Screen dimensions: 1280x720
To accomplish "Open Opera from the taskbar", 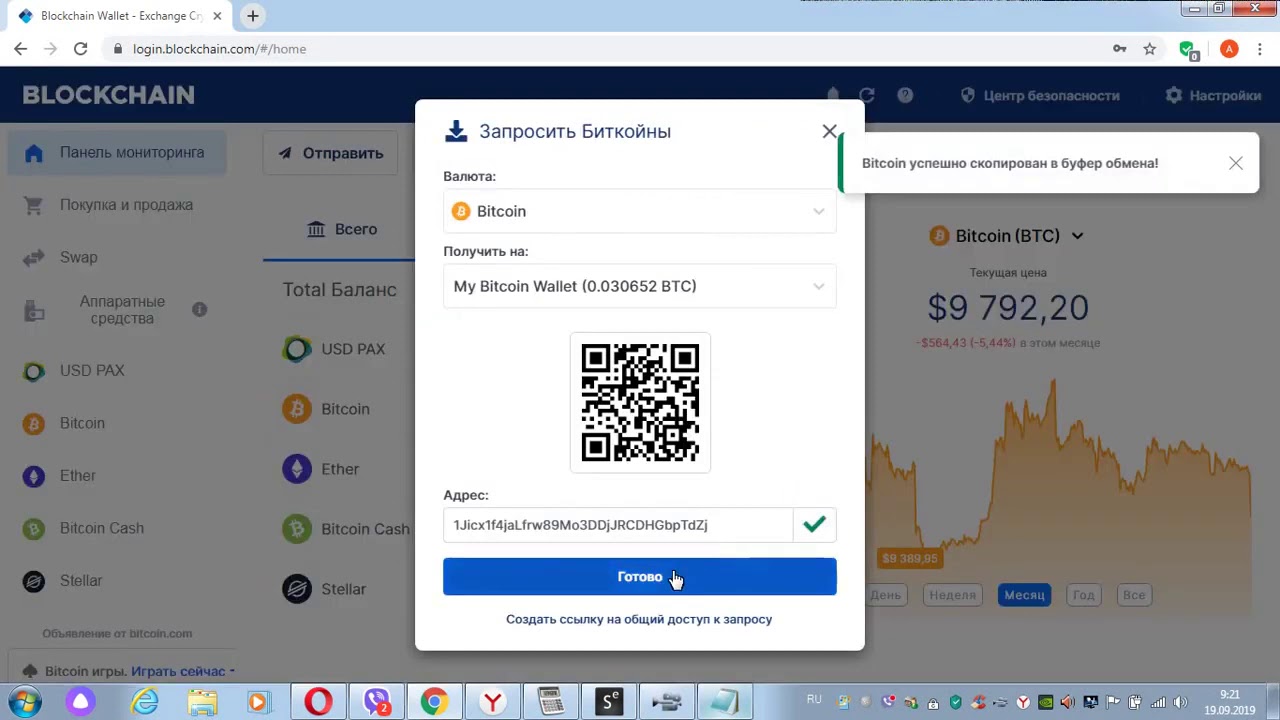I will (x=318, y=702).
